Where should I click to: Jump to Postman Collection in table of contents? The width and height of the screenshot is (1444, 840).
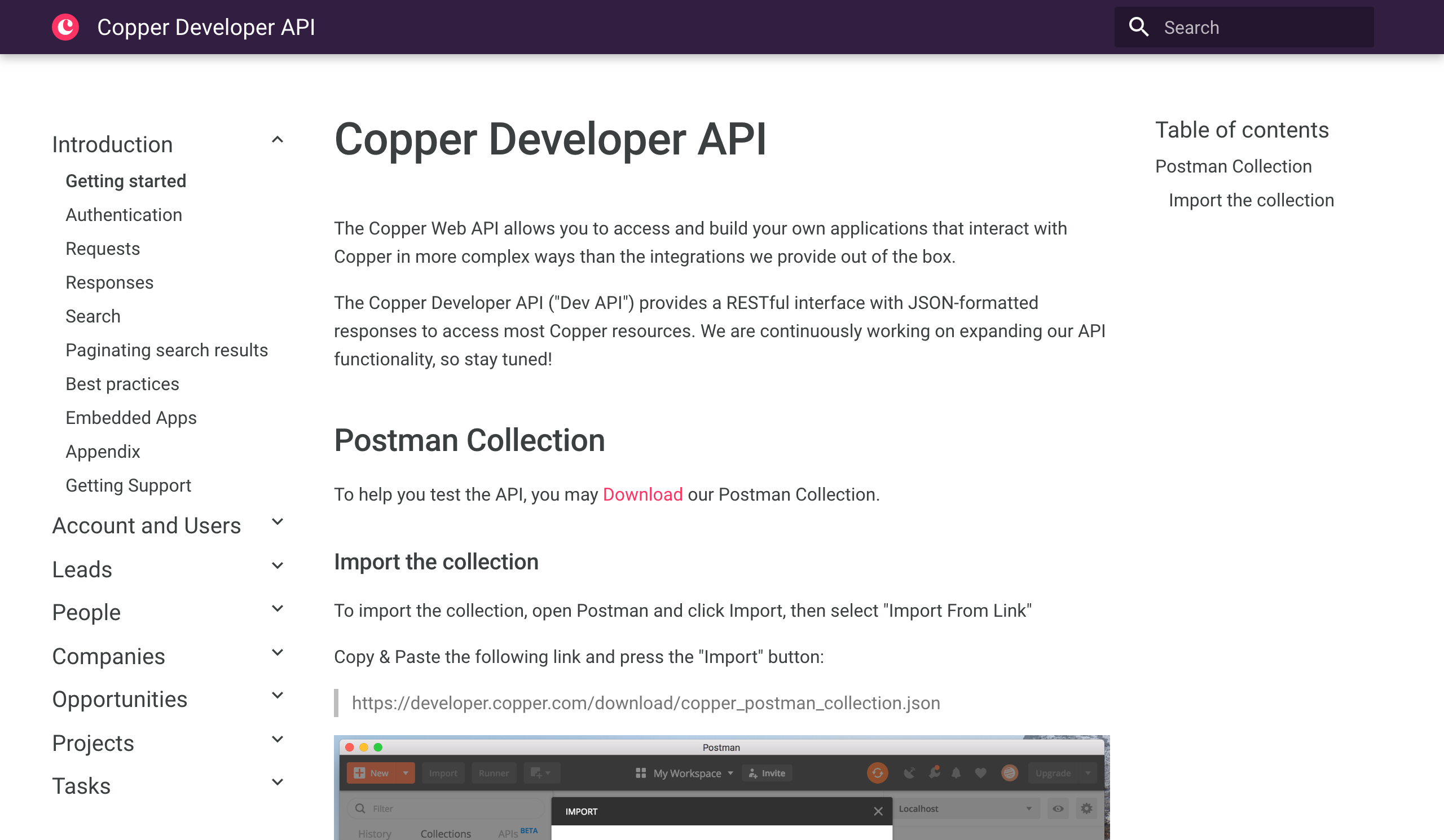click(1233, 166)
